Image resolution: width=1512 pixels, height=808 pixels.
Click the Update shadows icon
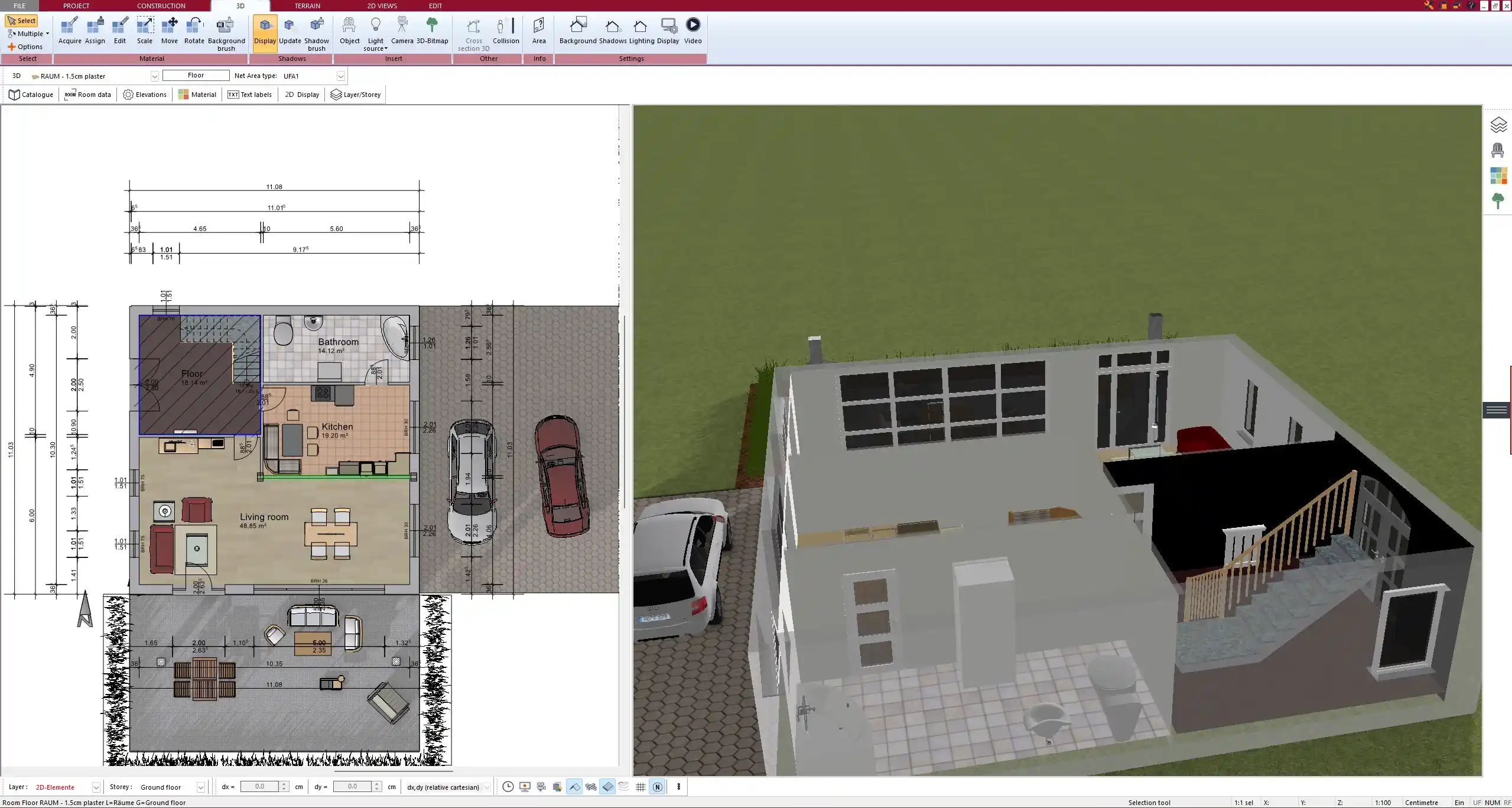[290, 31]
